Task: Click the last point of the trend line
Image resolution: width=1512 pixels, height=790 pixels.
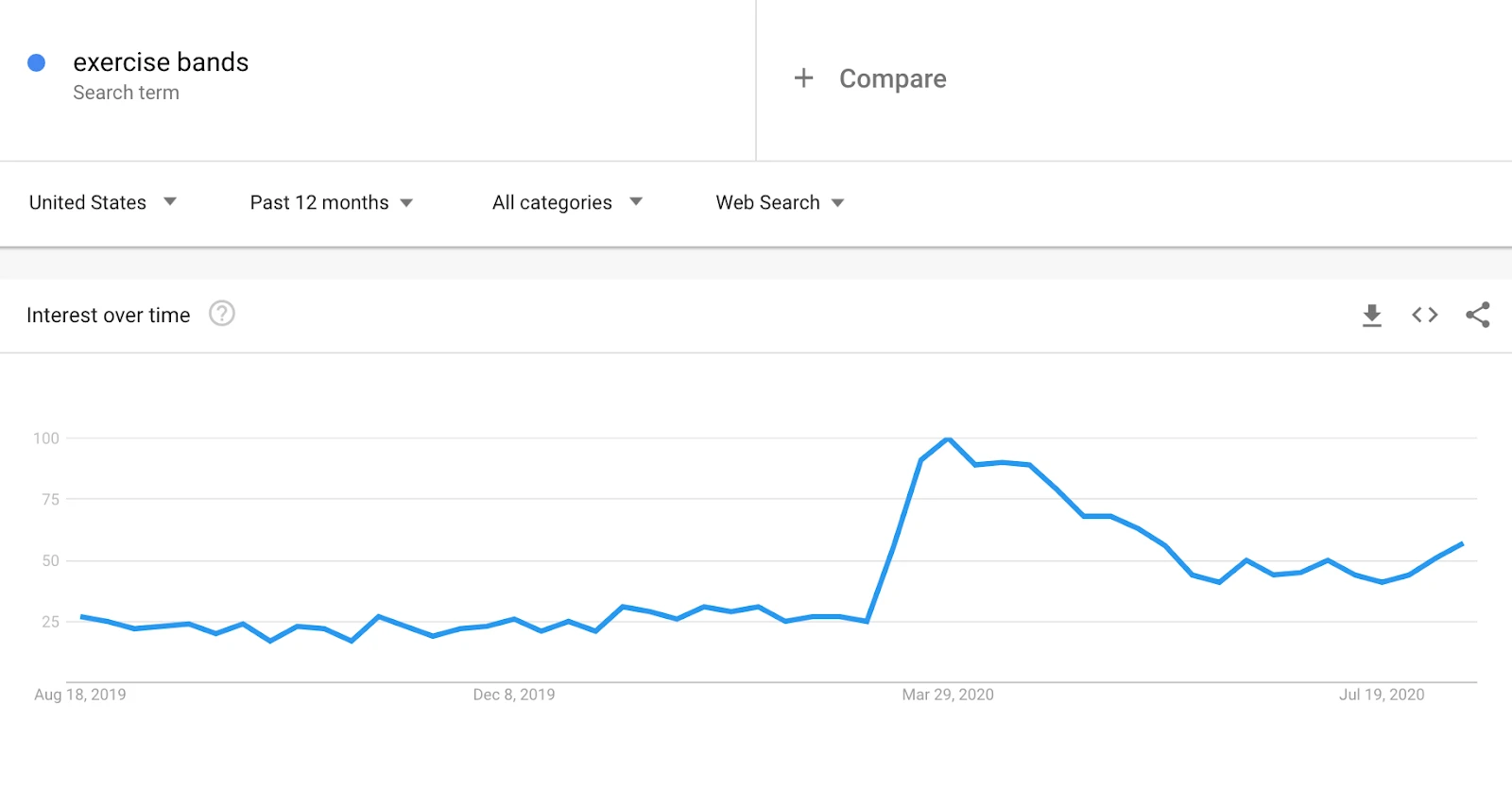Action: pyautogui.click(x=1462, y=543)
